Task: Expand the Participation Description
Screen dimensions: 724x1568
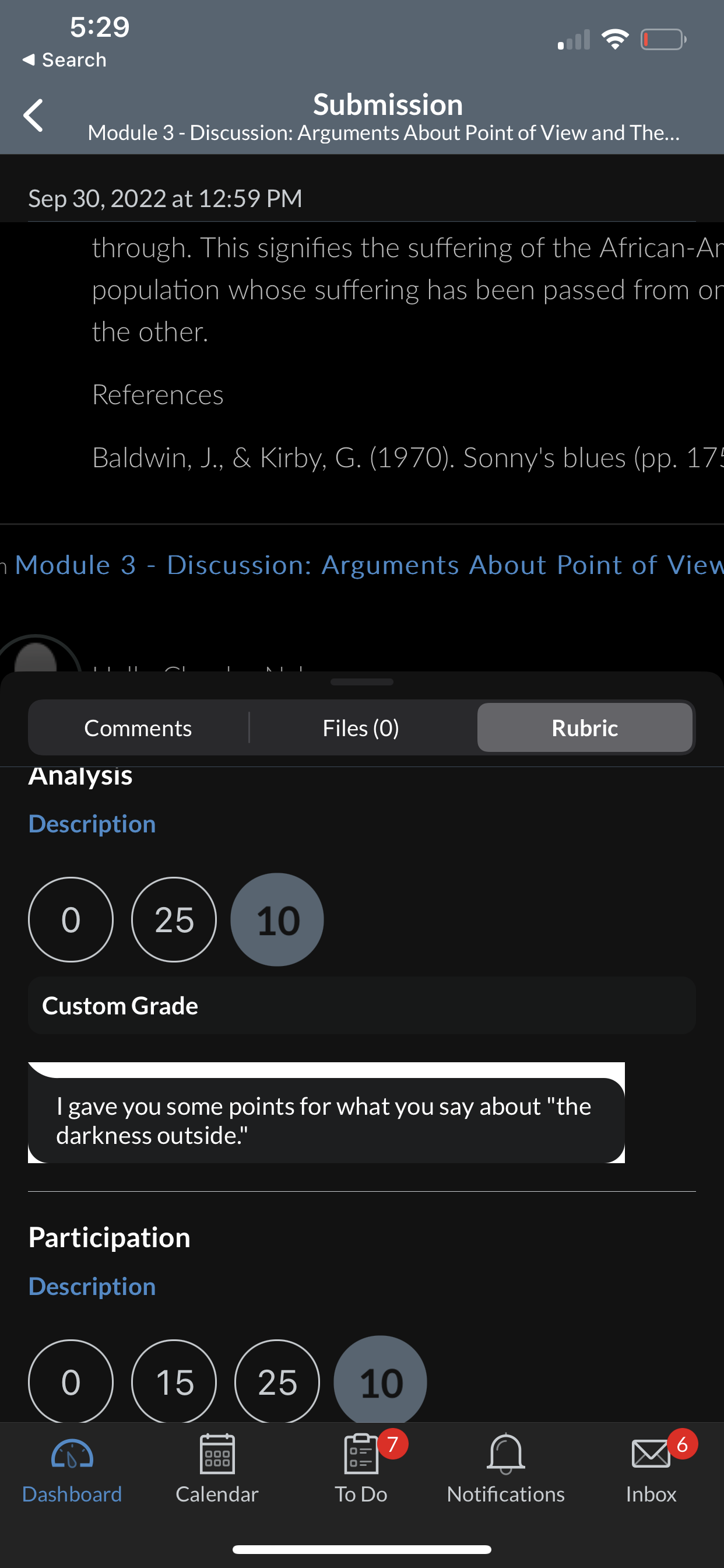Action: click(x=92, y=1286)
